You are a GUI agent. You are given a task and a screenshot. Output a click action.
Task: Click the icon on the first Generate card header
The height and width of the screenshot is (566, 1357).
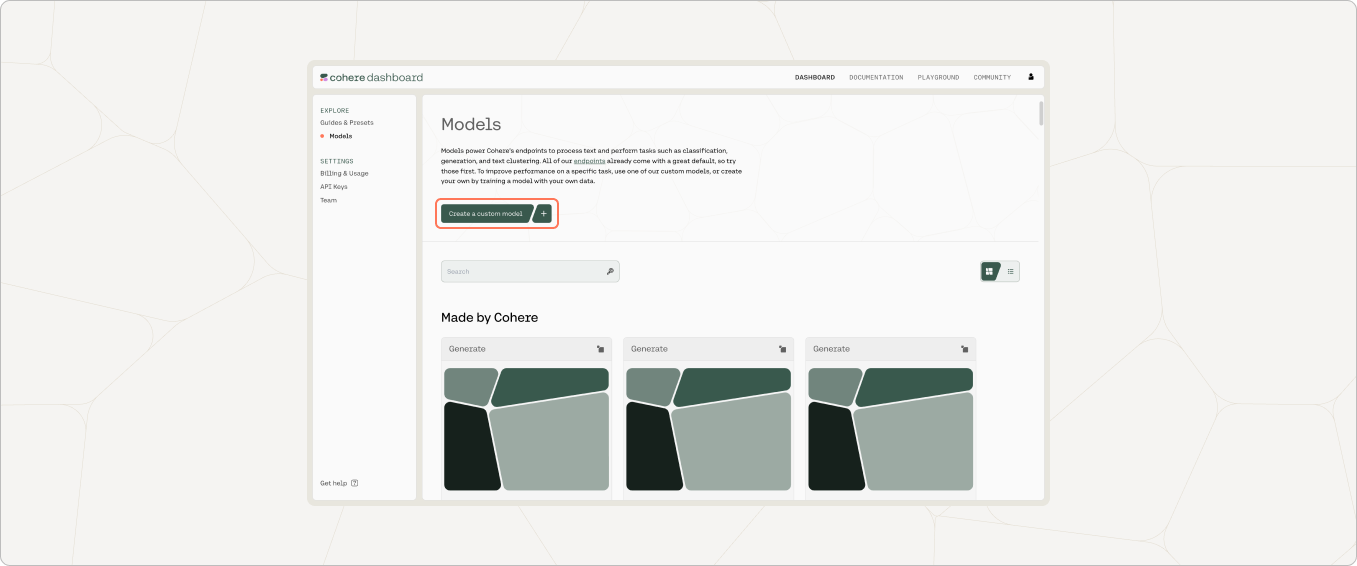pos(600,349)
